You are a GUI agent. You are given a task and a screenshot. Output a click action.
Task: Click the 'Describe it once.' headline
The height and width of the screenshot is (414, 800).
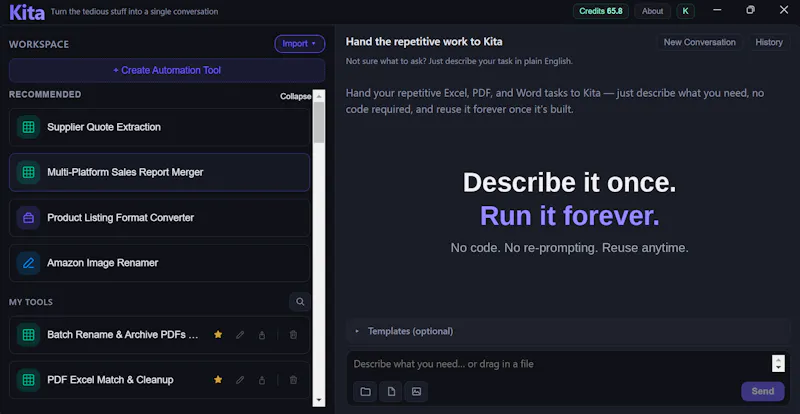[569, 182]
